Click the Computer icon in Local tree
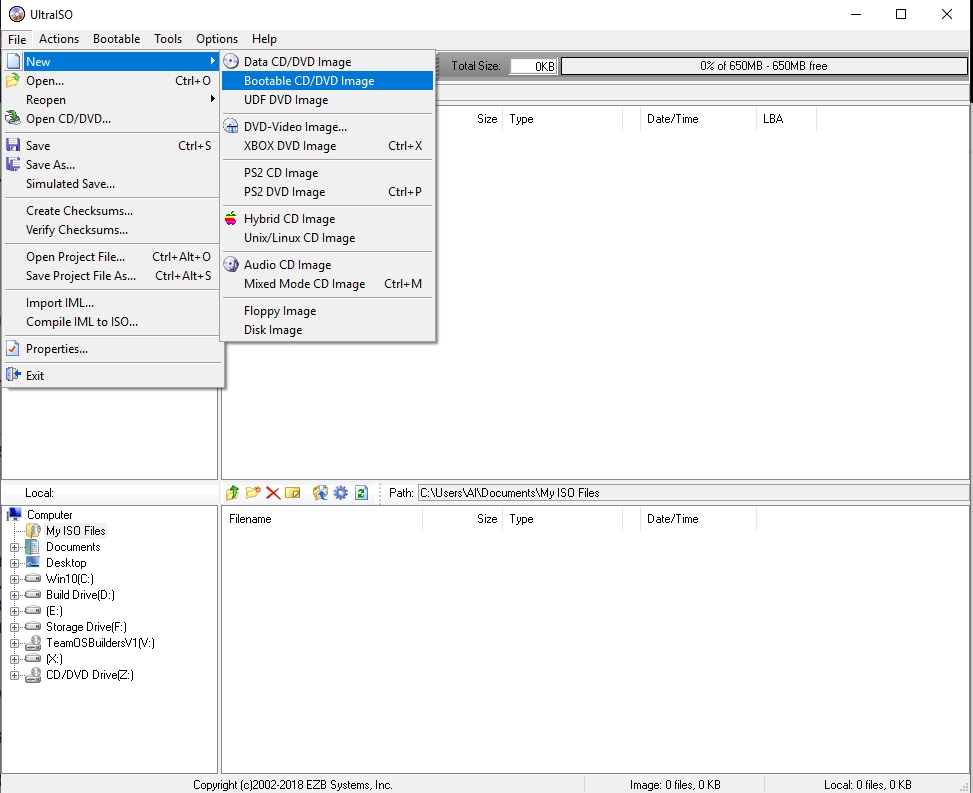973x793 pixels. [x=14, y=514]
